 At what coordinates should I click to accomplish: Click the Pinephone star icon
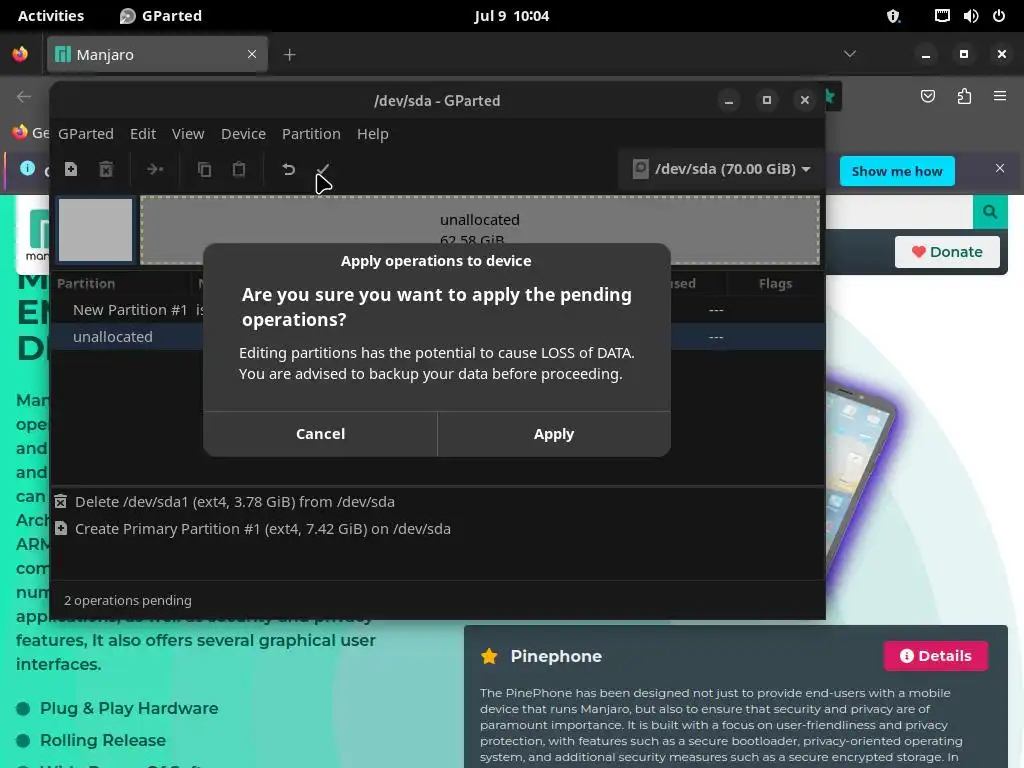[489, 656]
